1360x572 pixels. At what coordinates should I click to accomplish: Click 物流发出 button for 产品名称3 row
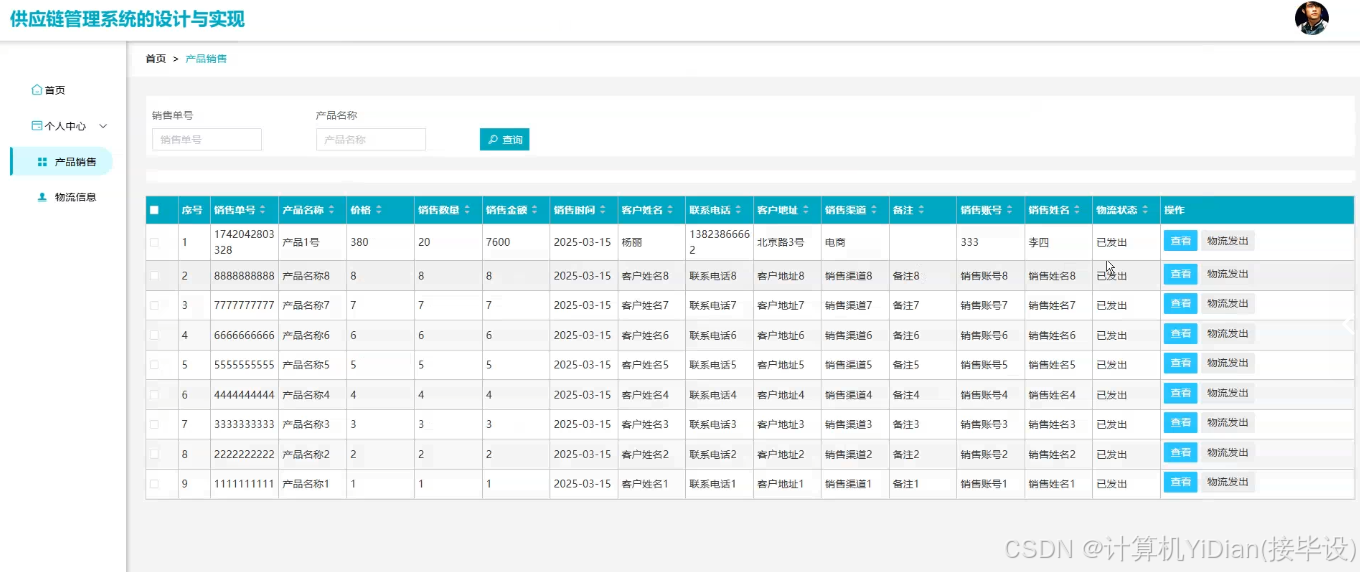(1227, 423)
